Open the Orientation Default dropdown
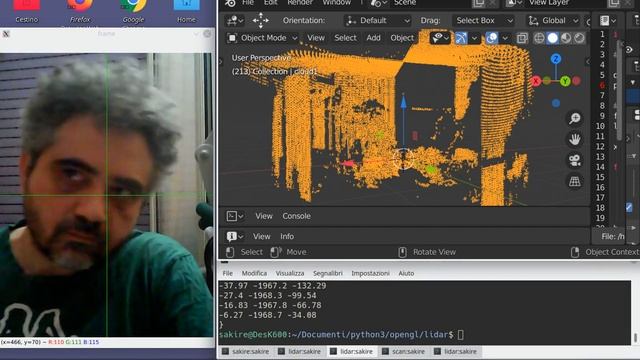Screen dimensions: 640x360 click(x=378, y=20)
